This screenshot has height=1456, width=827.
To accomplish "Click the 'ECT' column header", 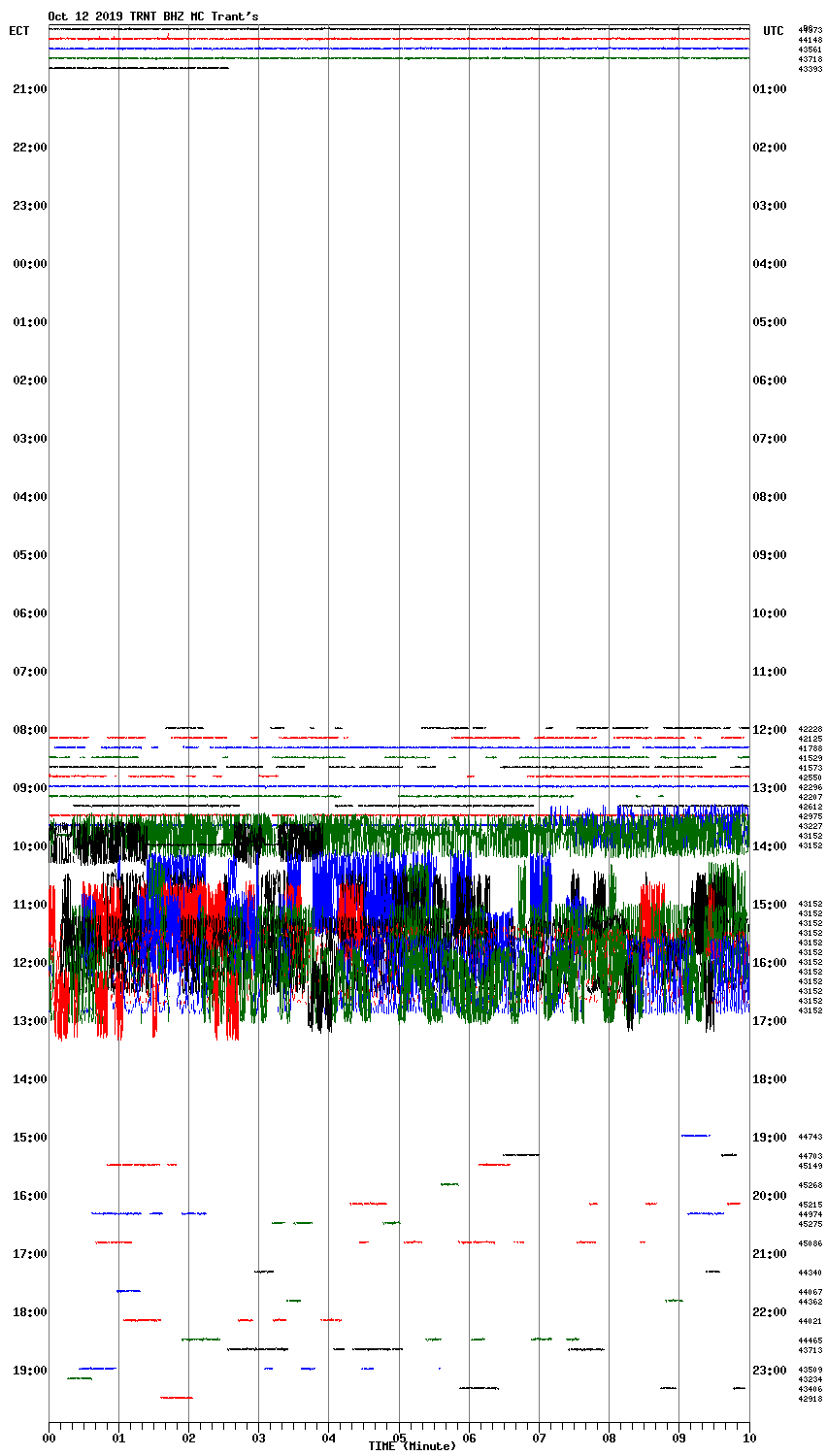I will pyautogui.click(x=19, y=31).
